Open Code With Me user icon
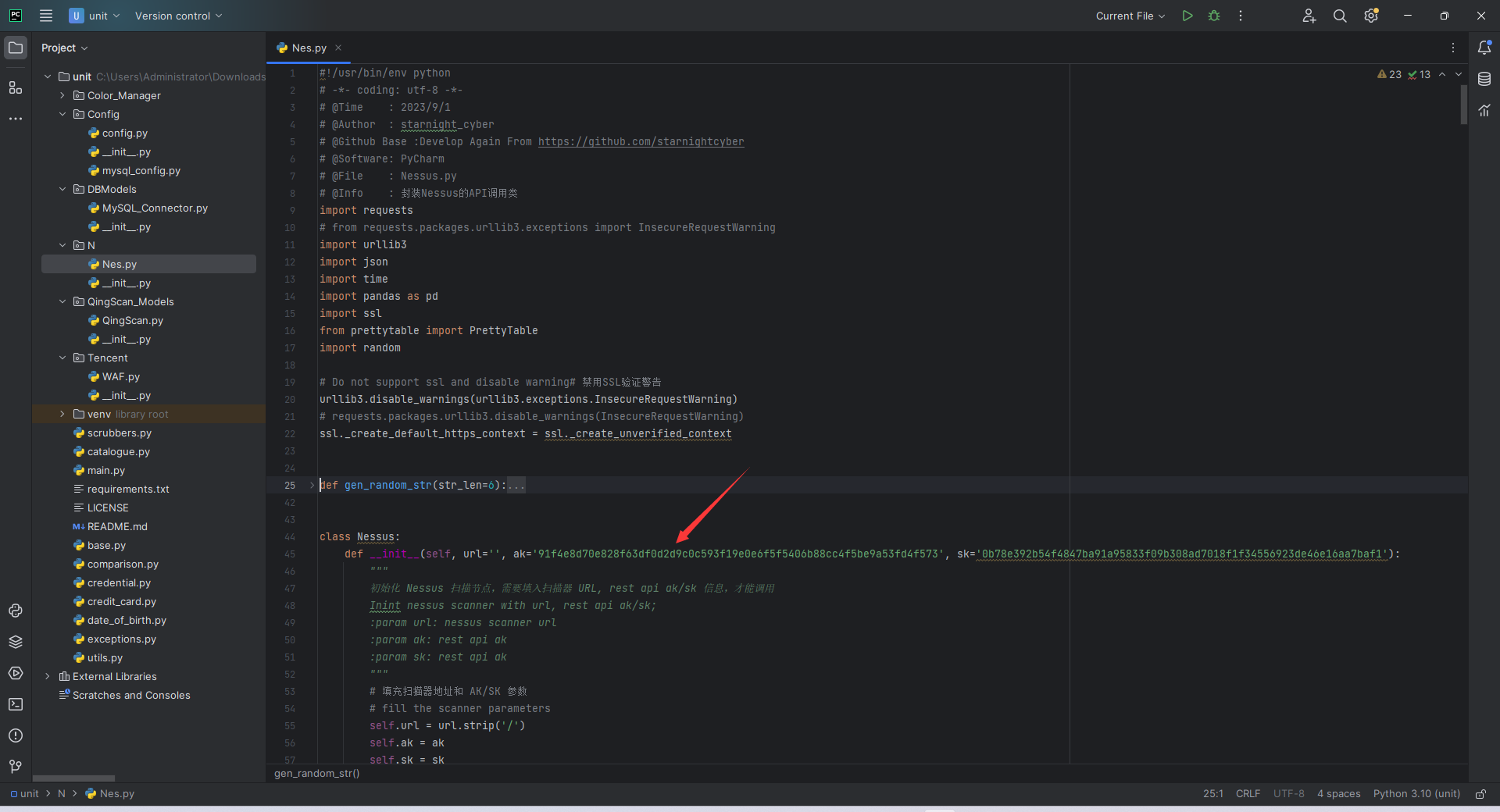Image resolution: width=1500 pixels, height=812 pixels. [1309, 16]
